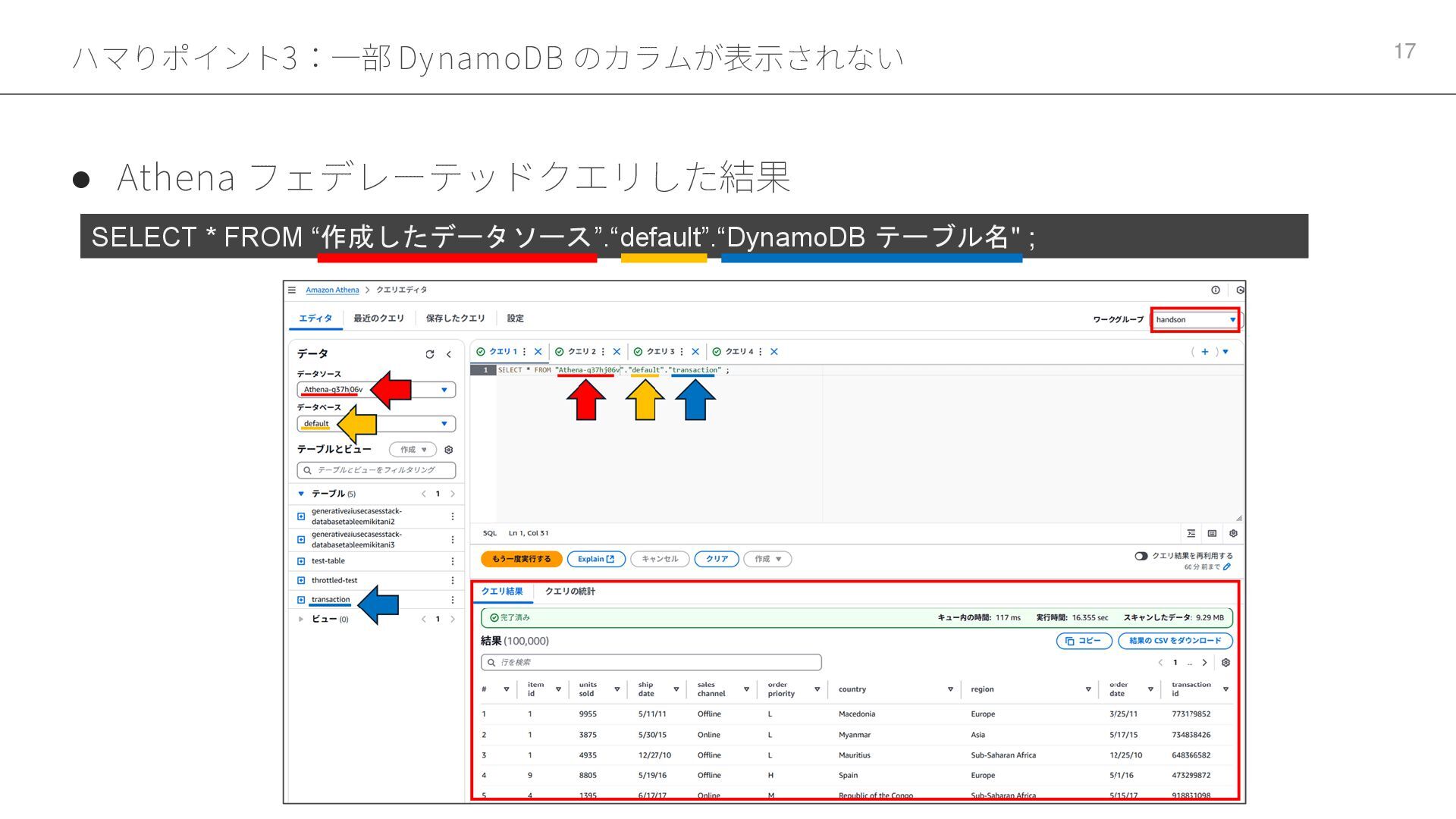Click the もう一度実行する run button

coord(521,559)
